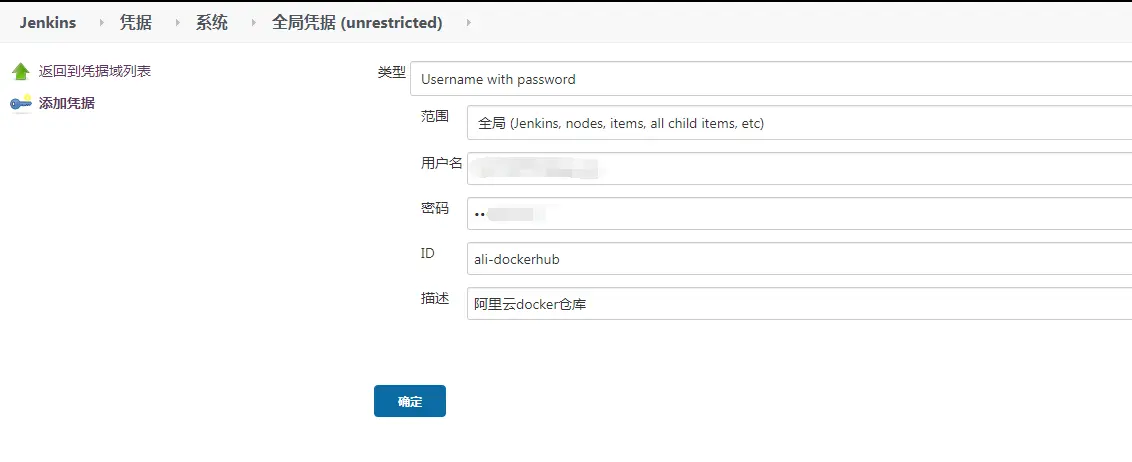Open the 添加凭据 sidebar link
The height and width of the screenshot is (462, 1132).
[67, 103]
